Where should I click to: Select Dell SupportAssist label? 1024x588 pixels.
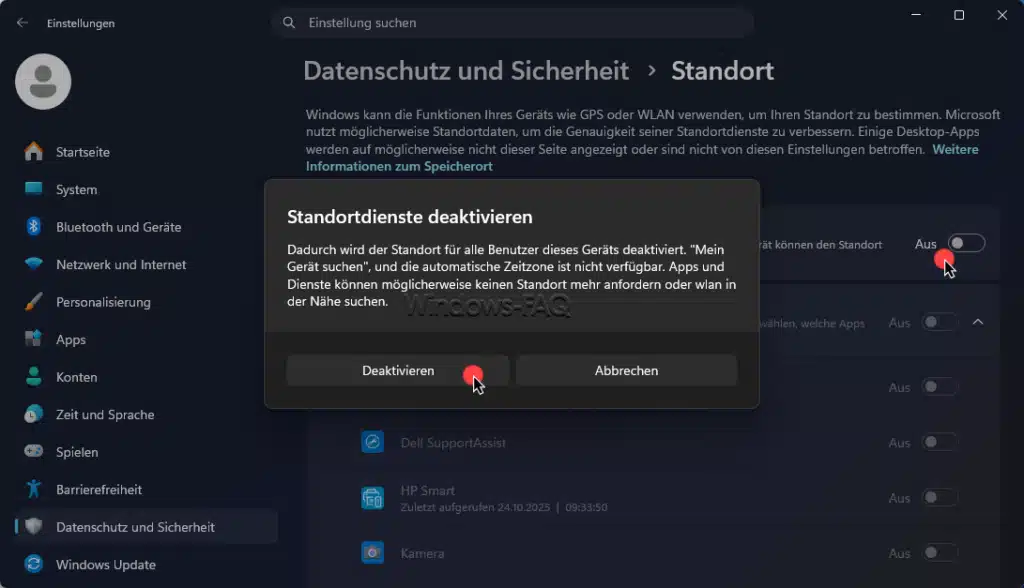coord(453,443)
